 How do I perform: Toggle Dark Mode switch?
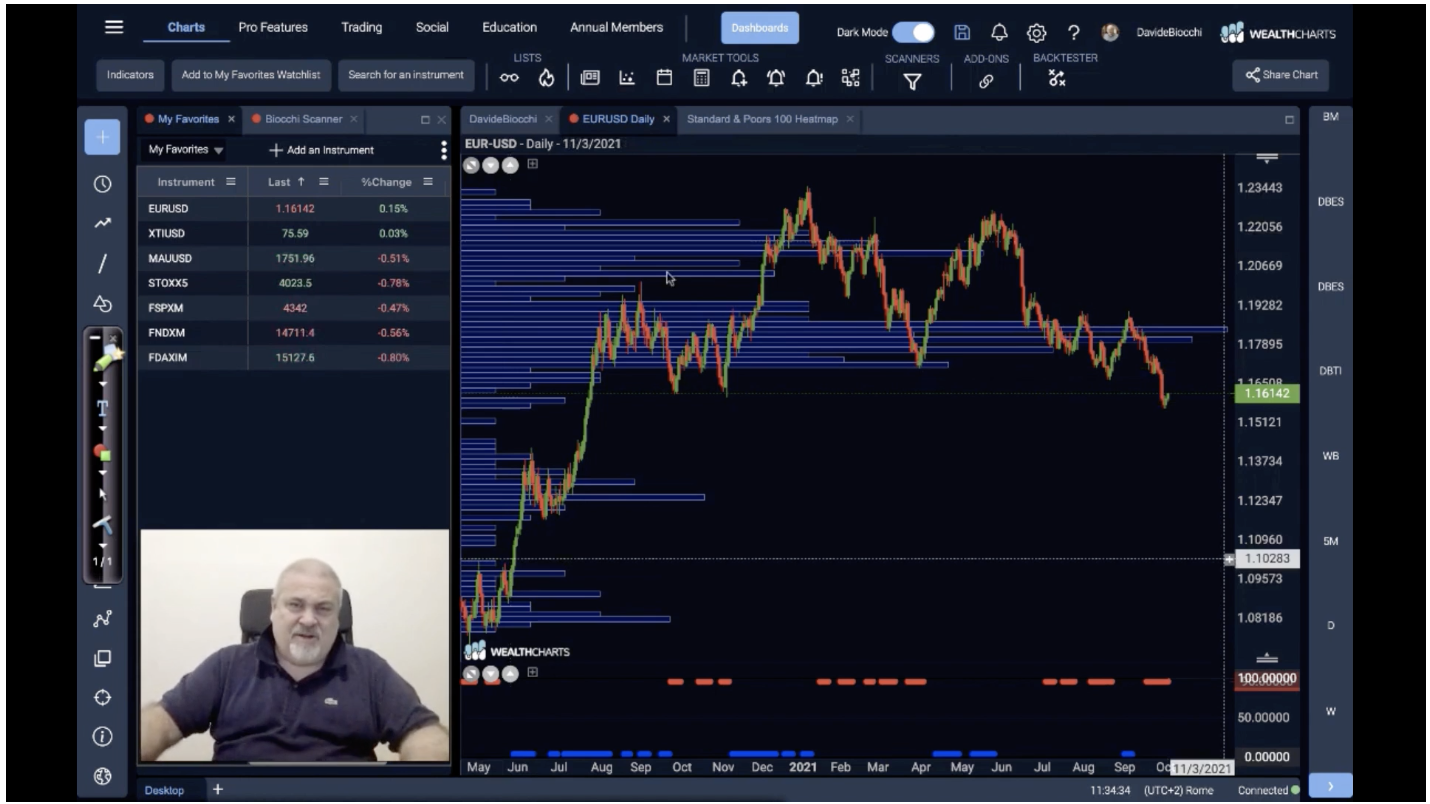coord(913,32)
